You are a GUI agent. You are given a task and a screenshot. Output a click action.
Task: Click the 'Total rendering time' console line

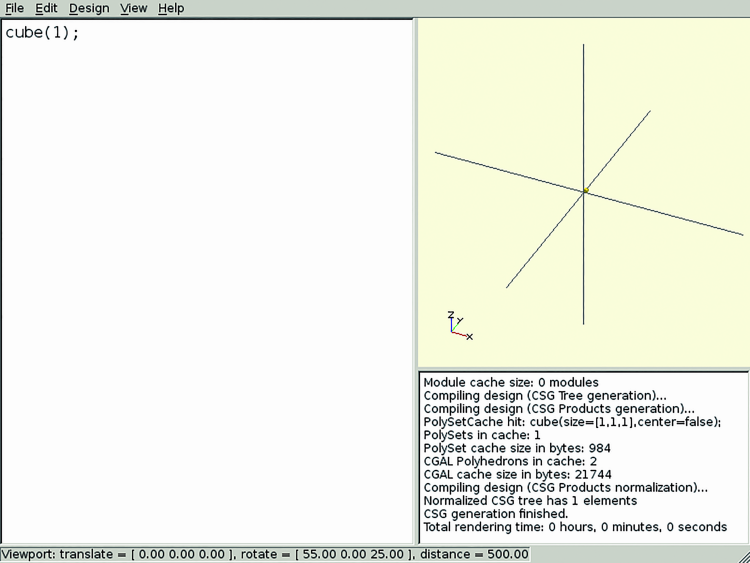click(575, 526)
